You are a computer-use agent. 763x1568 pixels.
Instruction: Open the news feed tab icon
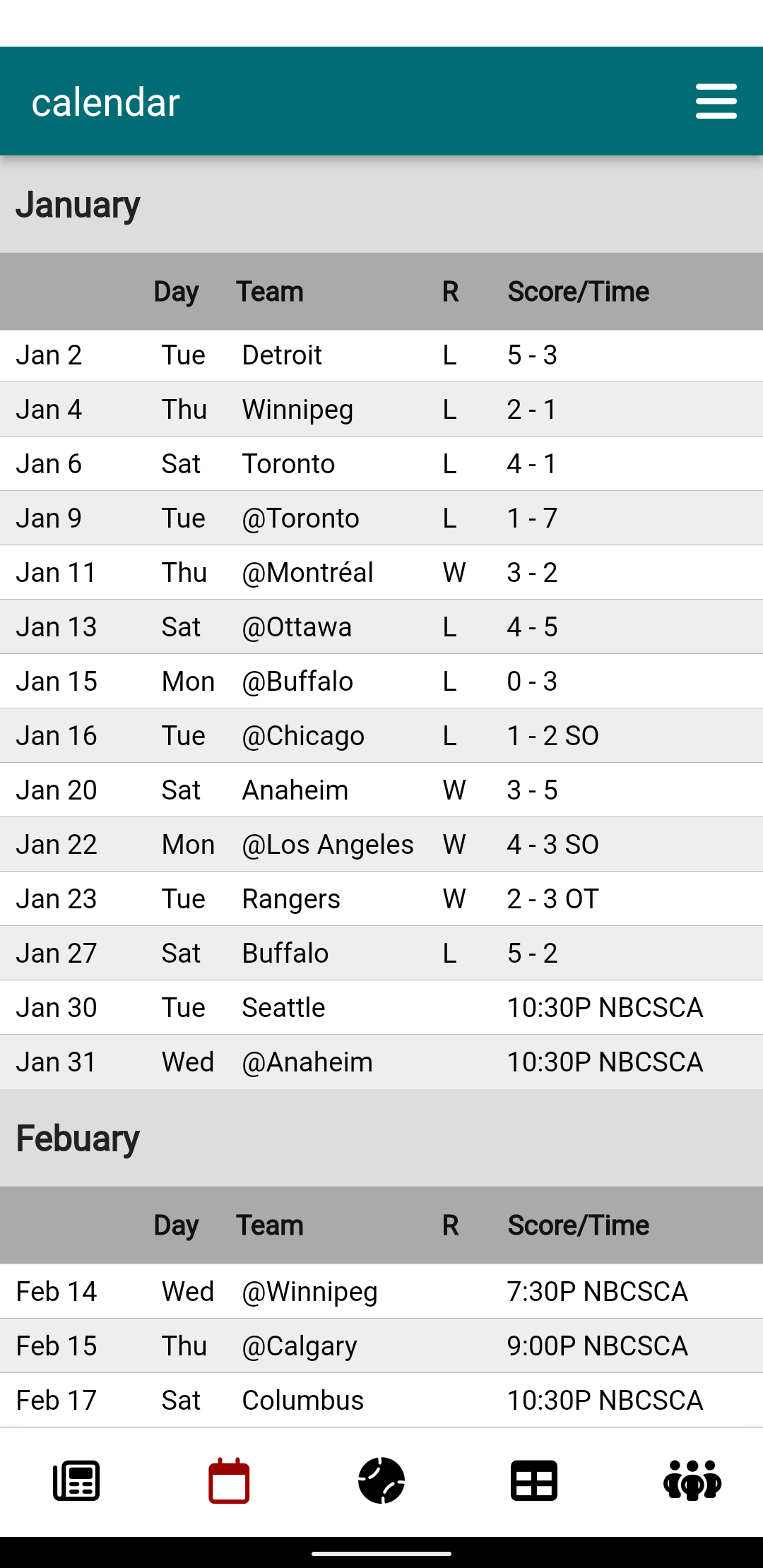tap(76, 1480)
